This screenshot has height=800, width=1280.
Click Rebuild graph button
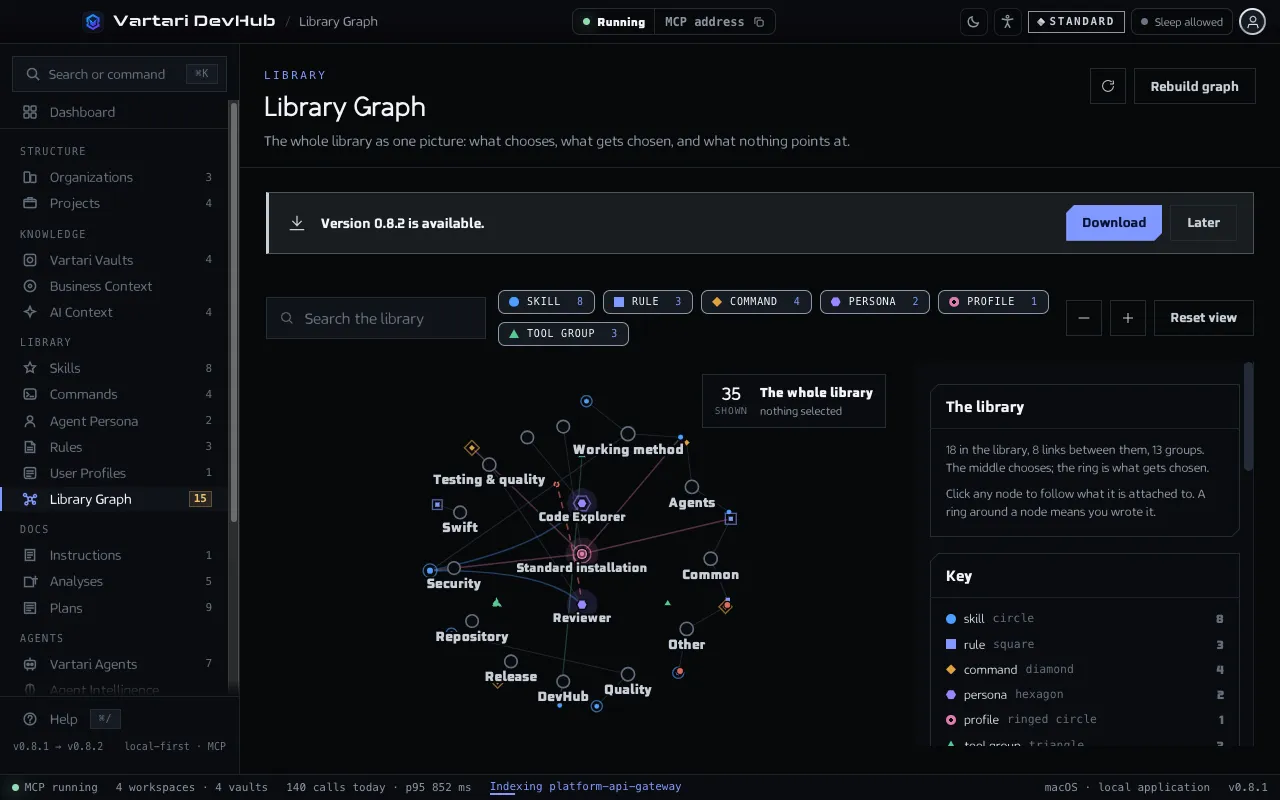click(x=1194, y=86)
